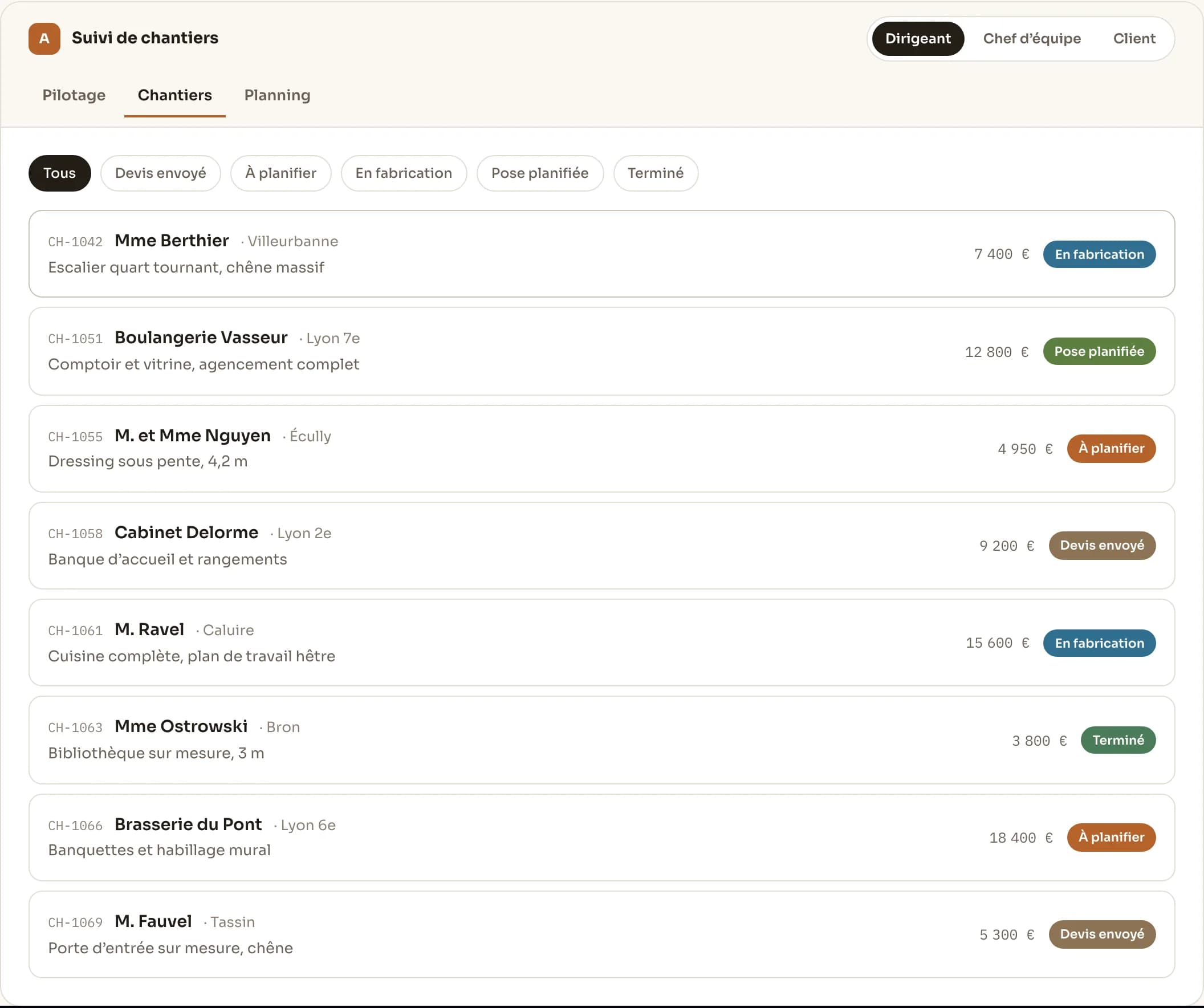Open the Pilotage tab
The image size is (1204, 1008).
(74, 95)
